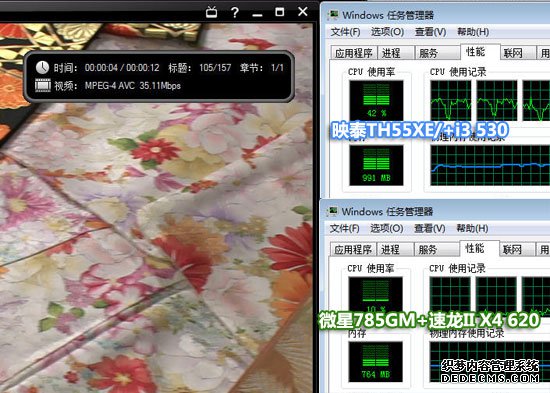Open the player help question mark icon
Viewport: 550px width, 393px height.
(x=235, y=13)
